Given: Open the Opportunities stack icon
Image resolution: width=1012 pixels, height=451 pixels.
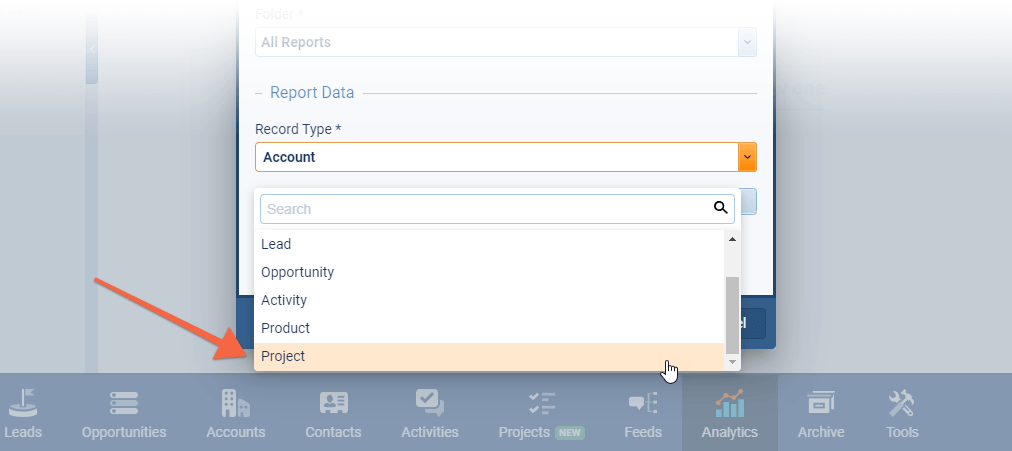Looking at the screenshot, I should coord(124,404).
